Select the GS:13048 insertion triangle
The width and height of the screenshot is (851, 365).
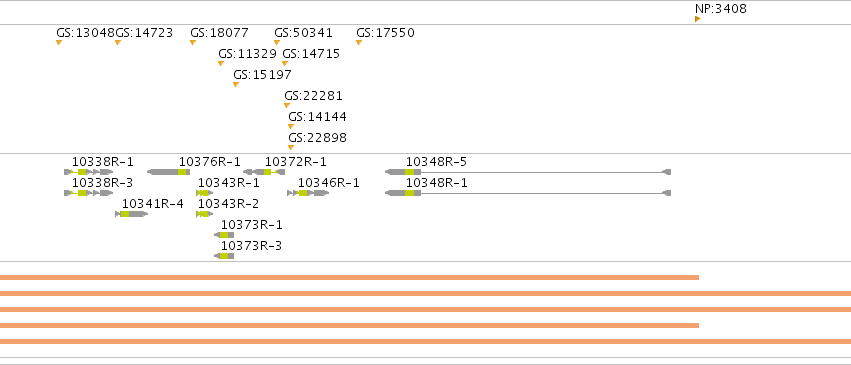59,43
